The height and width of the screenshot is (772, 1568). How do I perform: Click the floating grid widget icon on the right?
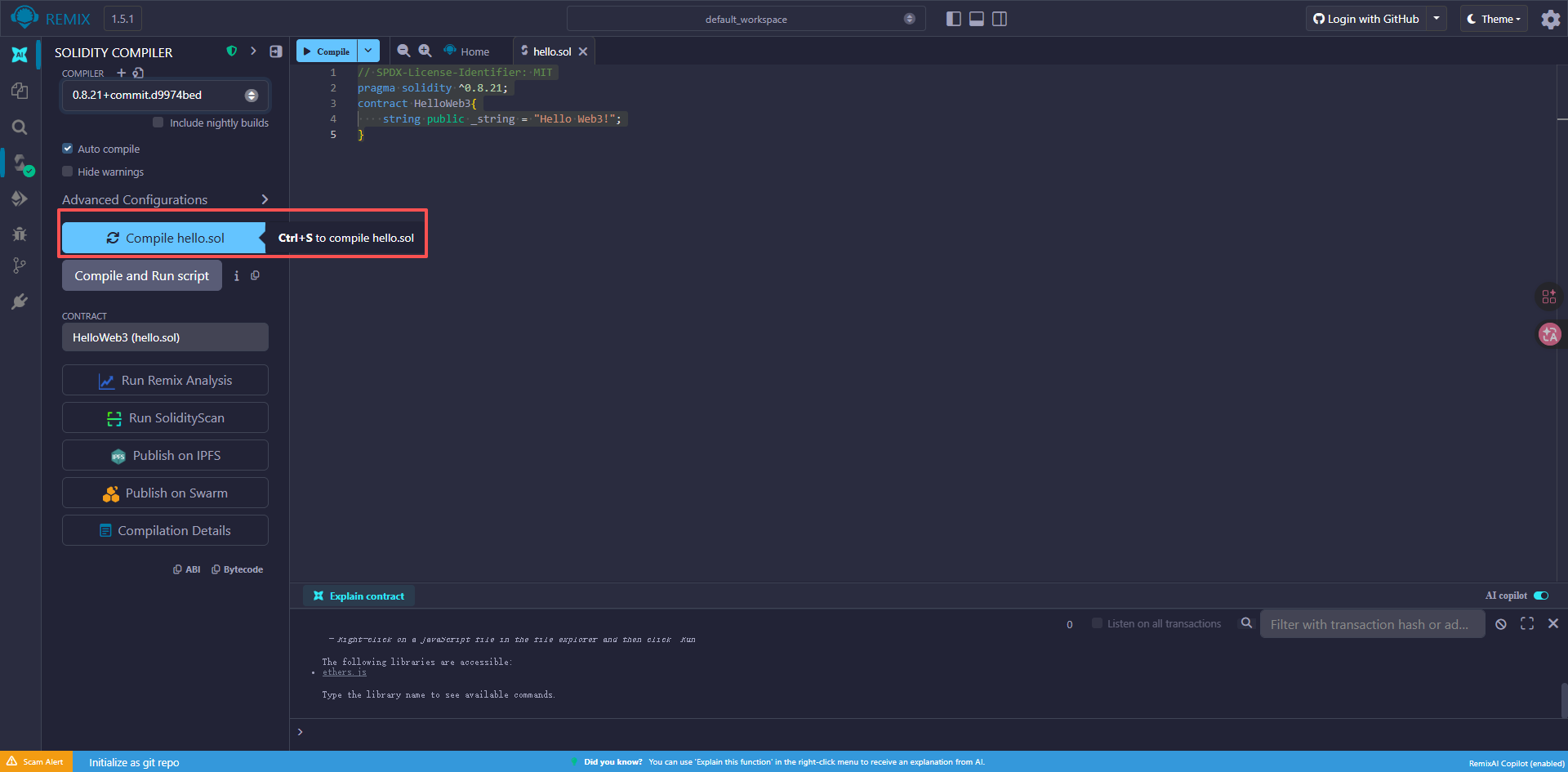pos(1549,297)
